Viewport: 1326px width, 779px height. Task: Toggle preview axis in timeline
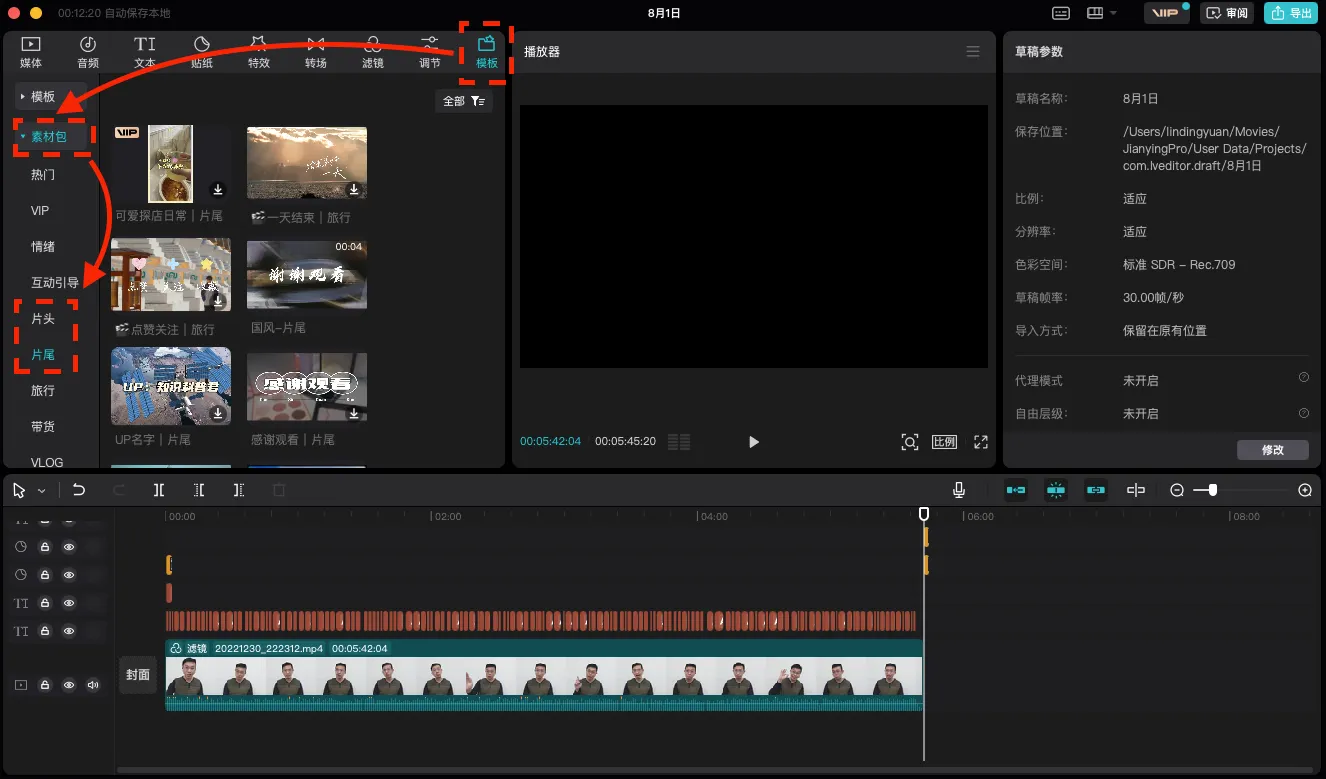point(1136,490)
